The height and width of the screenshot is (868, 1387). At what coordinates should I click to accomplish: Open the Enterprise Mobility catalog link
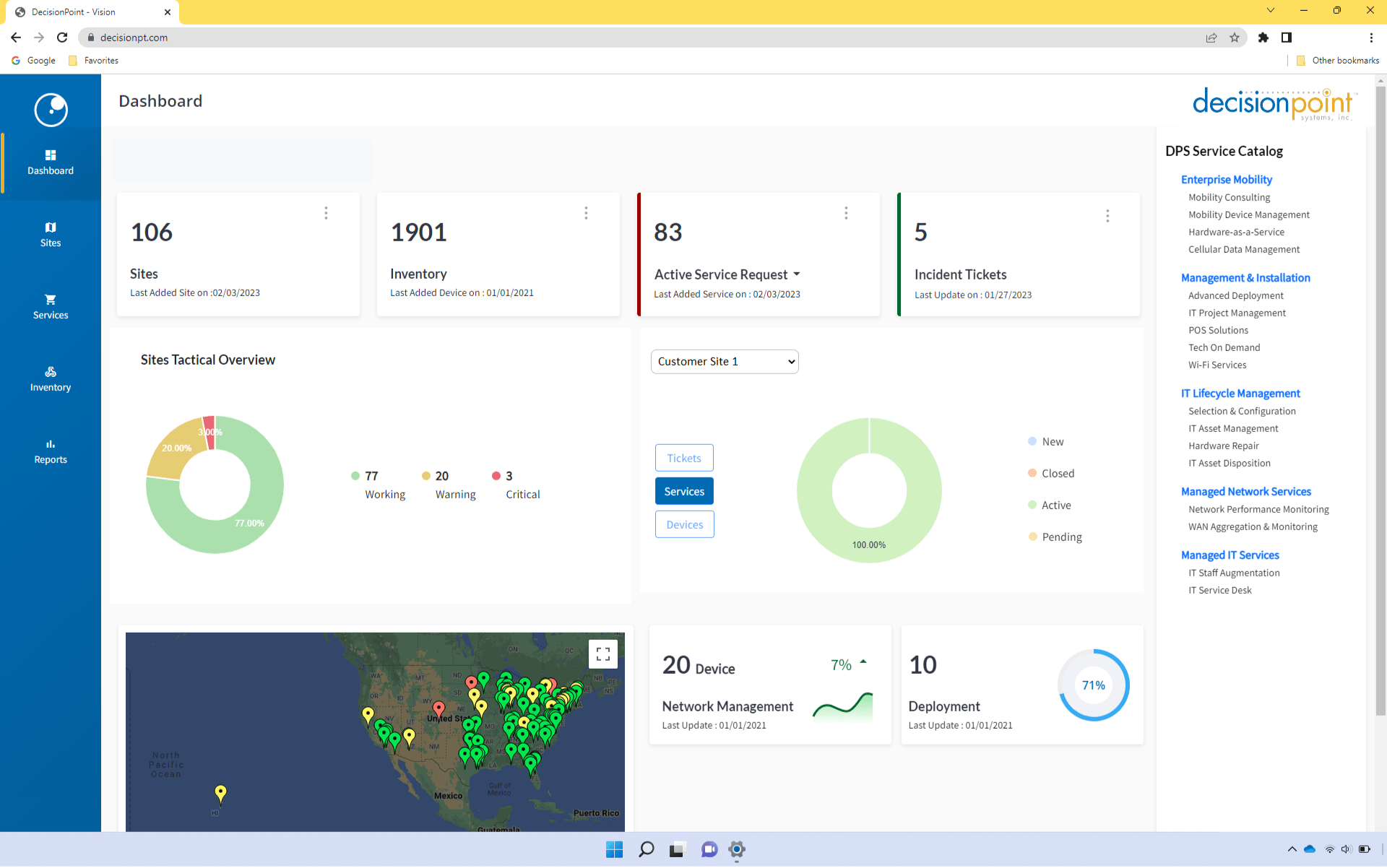point(1226,179)
